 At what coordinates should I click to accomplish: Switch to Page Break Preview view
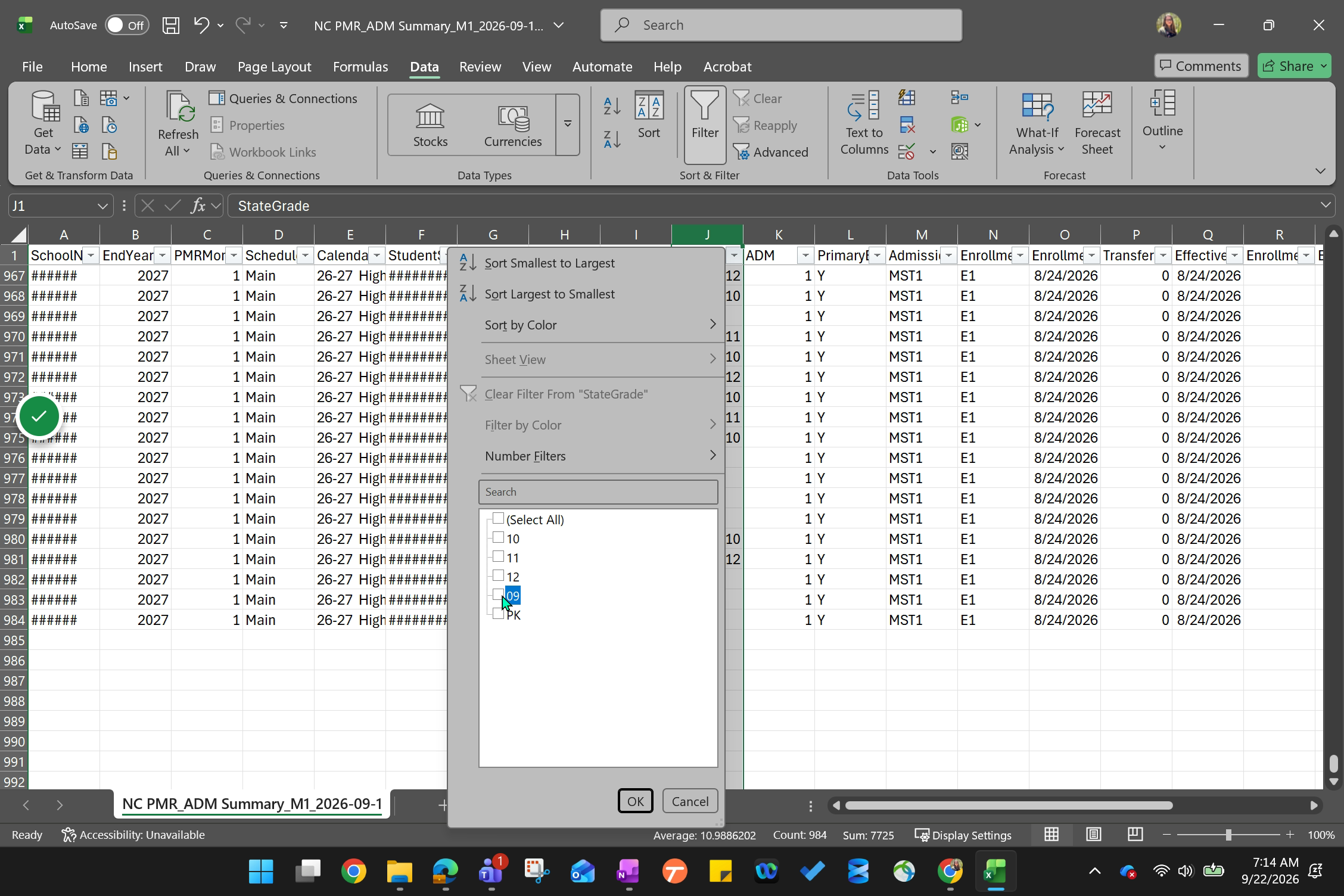pos(1135,835)
